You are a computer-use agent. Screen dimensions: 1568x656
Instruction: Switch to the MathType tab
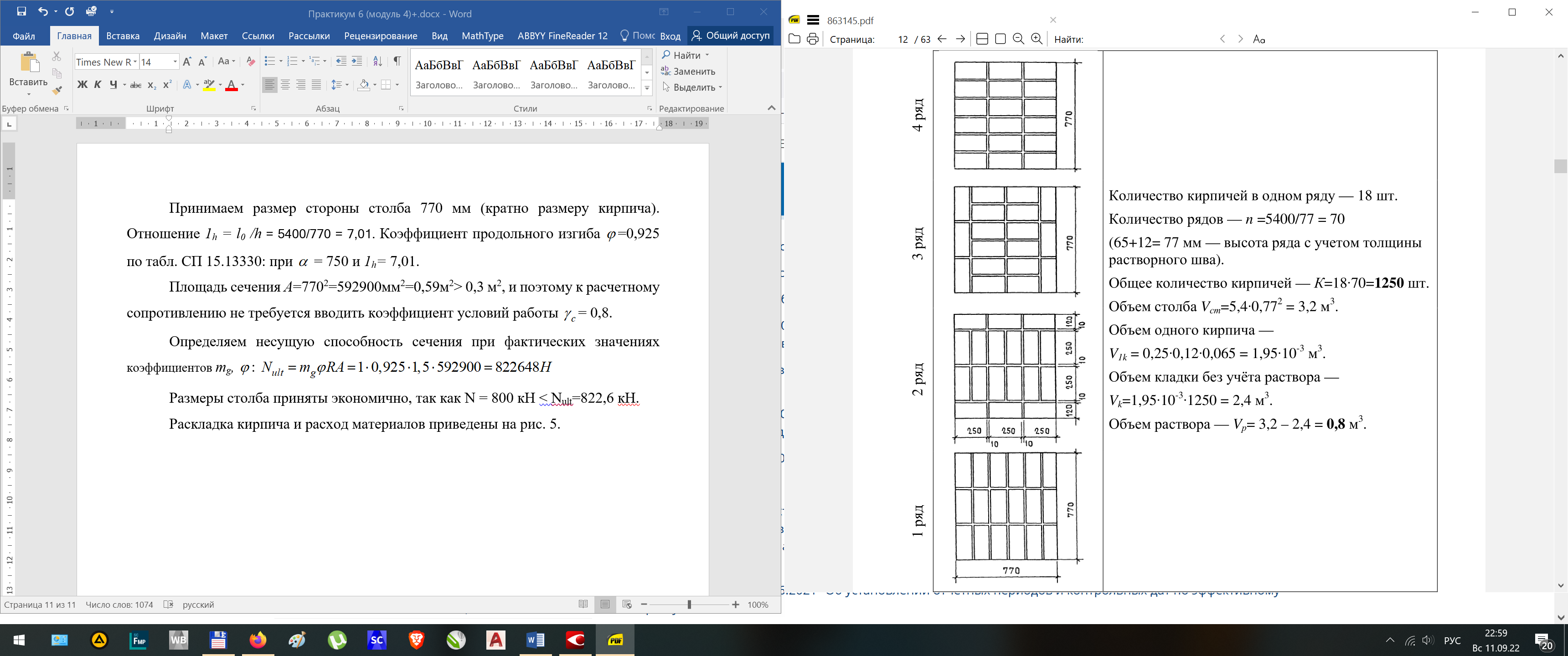coord(483,36)
